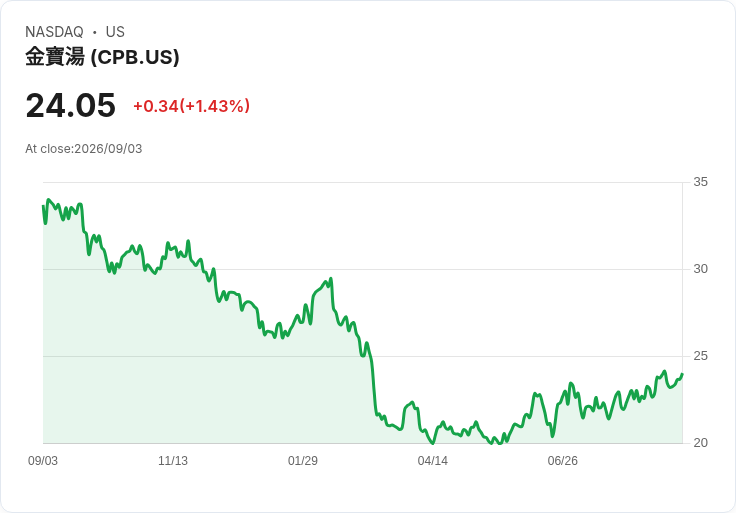Viewport: 736px width, 513px height.
Task: Click the chart low point near 04/14
Action: (x=433, y=443)
